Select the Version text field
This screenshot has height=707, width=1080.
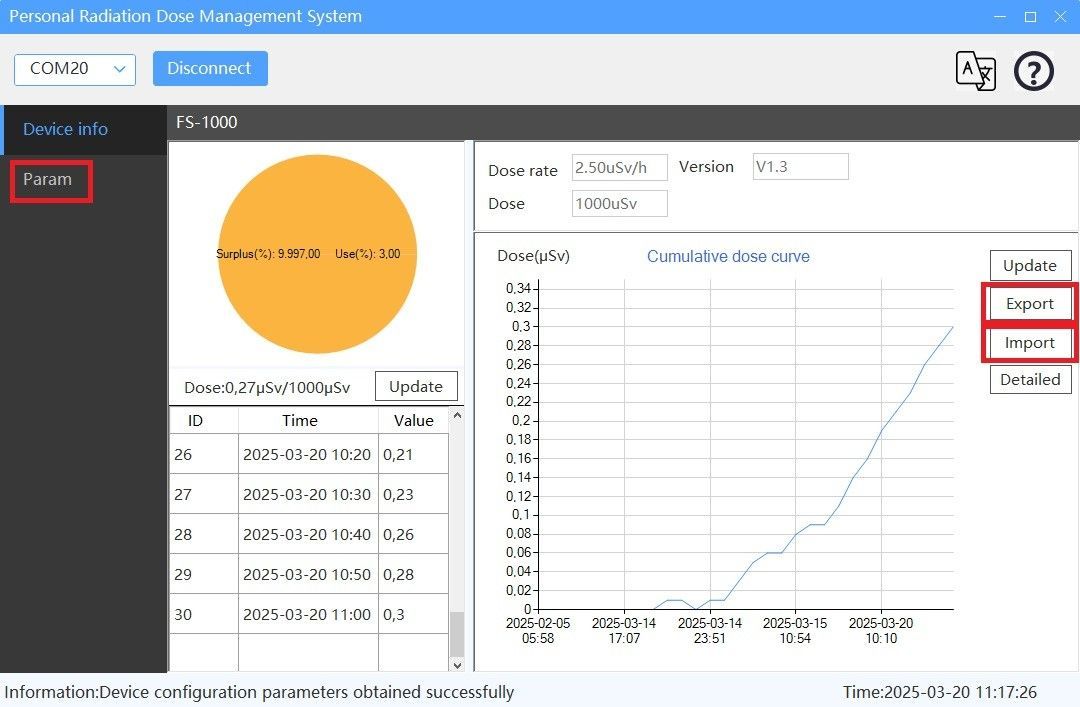point(800,167)
